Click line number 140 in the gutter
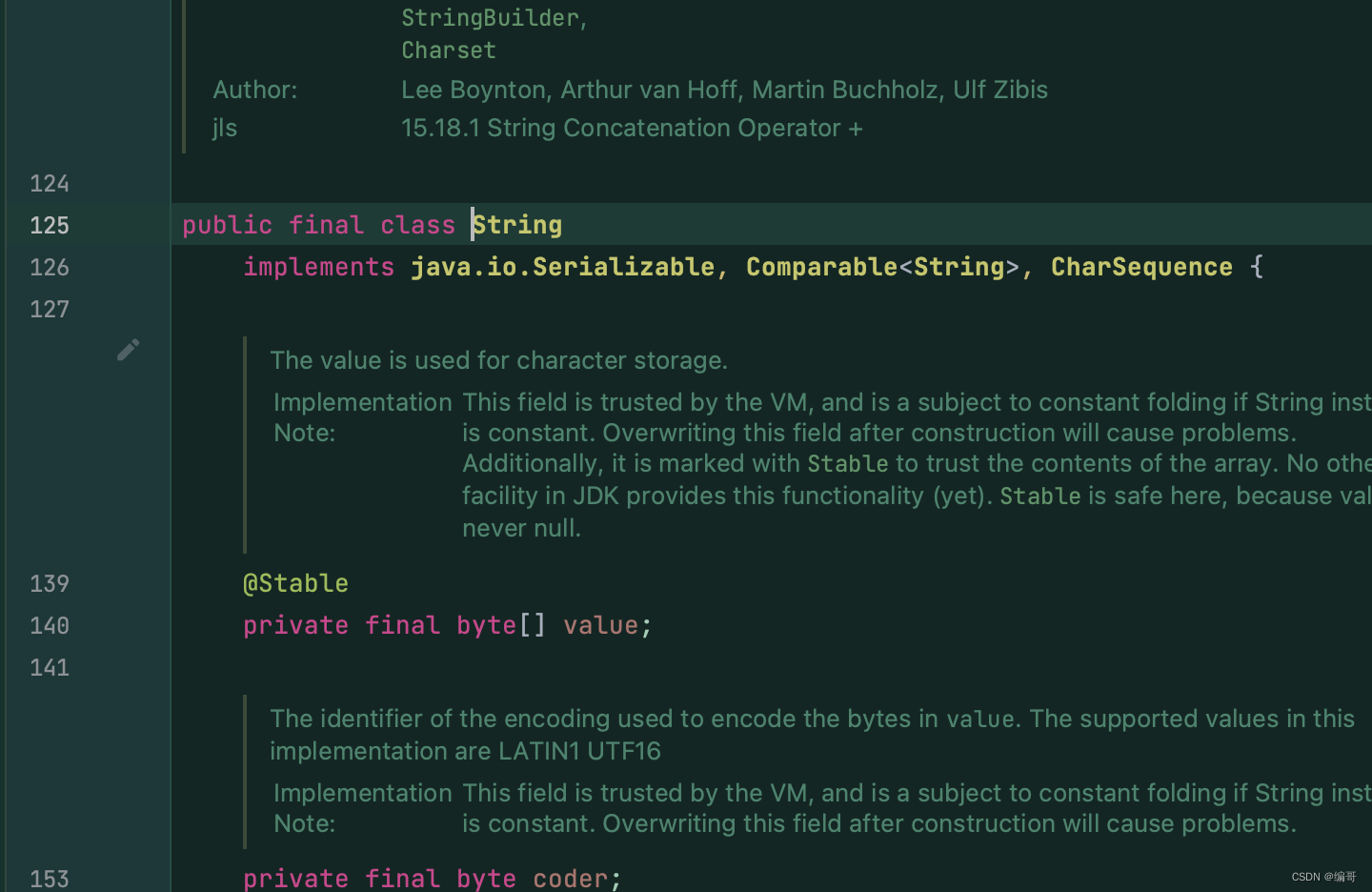1372x892 pixels. click(50, 626)
